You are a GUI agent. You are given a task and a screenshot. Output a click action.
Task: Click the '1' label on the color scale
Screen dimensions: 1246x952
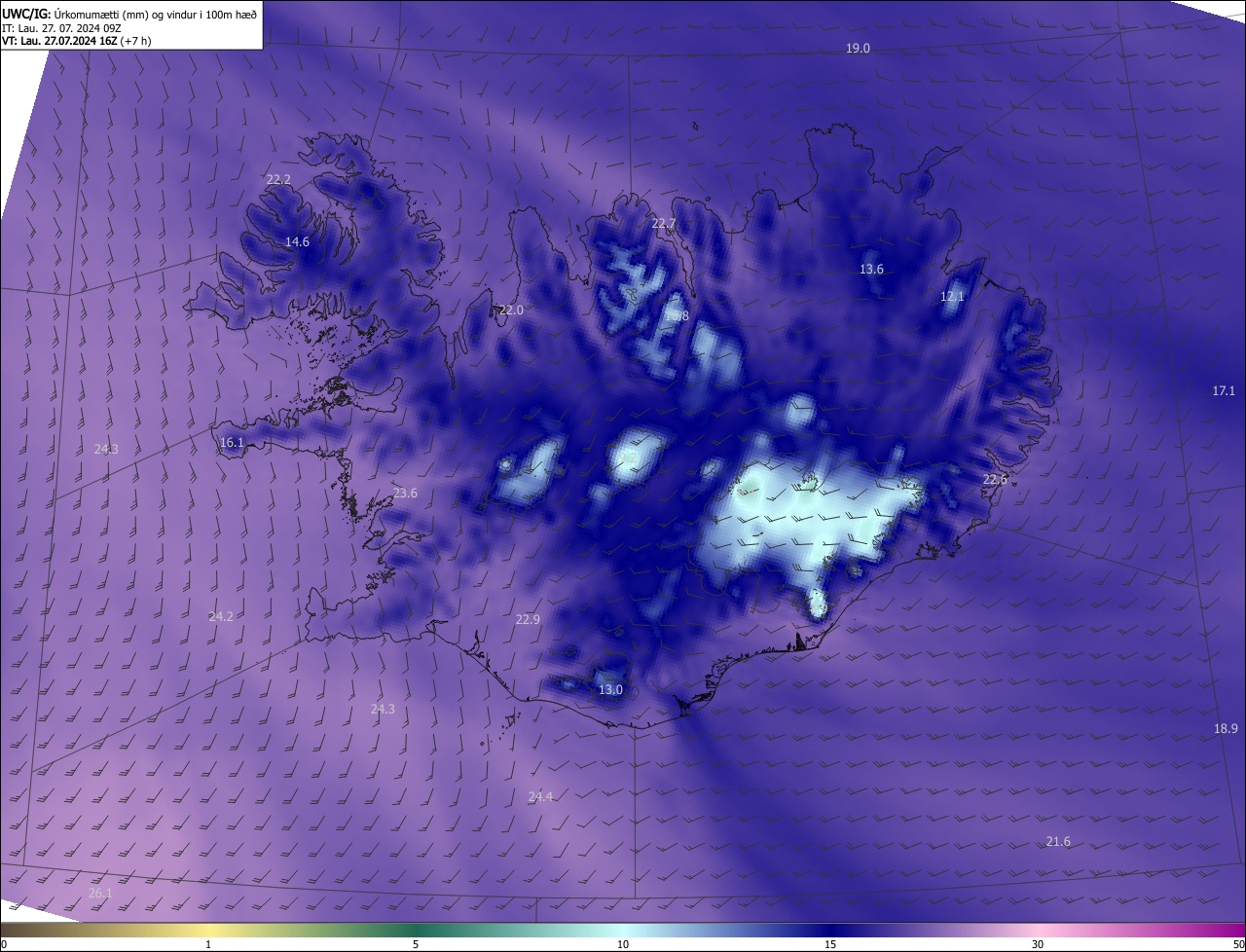point(208,945)
